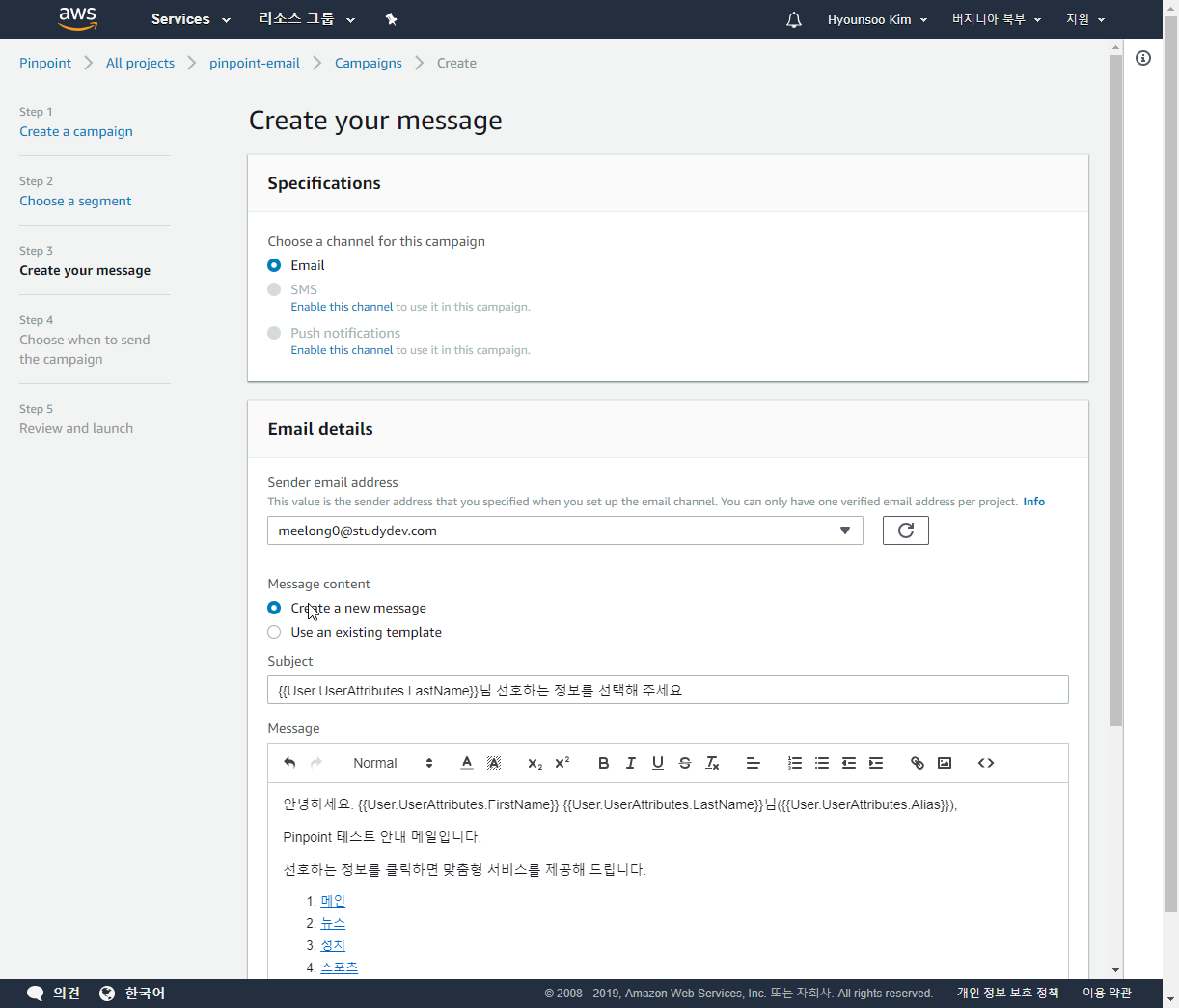Insert a numbered list

coord(795,763)
